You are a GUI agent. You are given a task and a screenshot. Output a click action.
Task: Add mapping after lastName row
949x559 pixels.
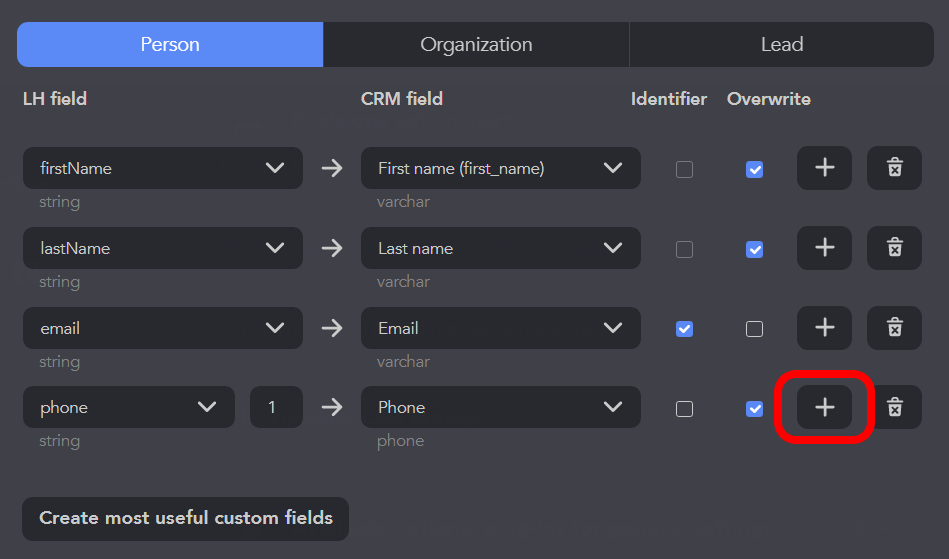[824, 247]
